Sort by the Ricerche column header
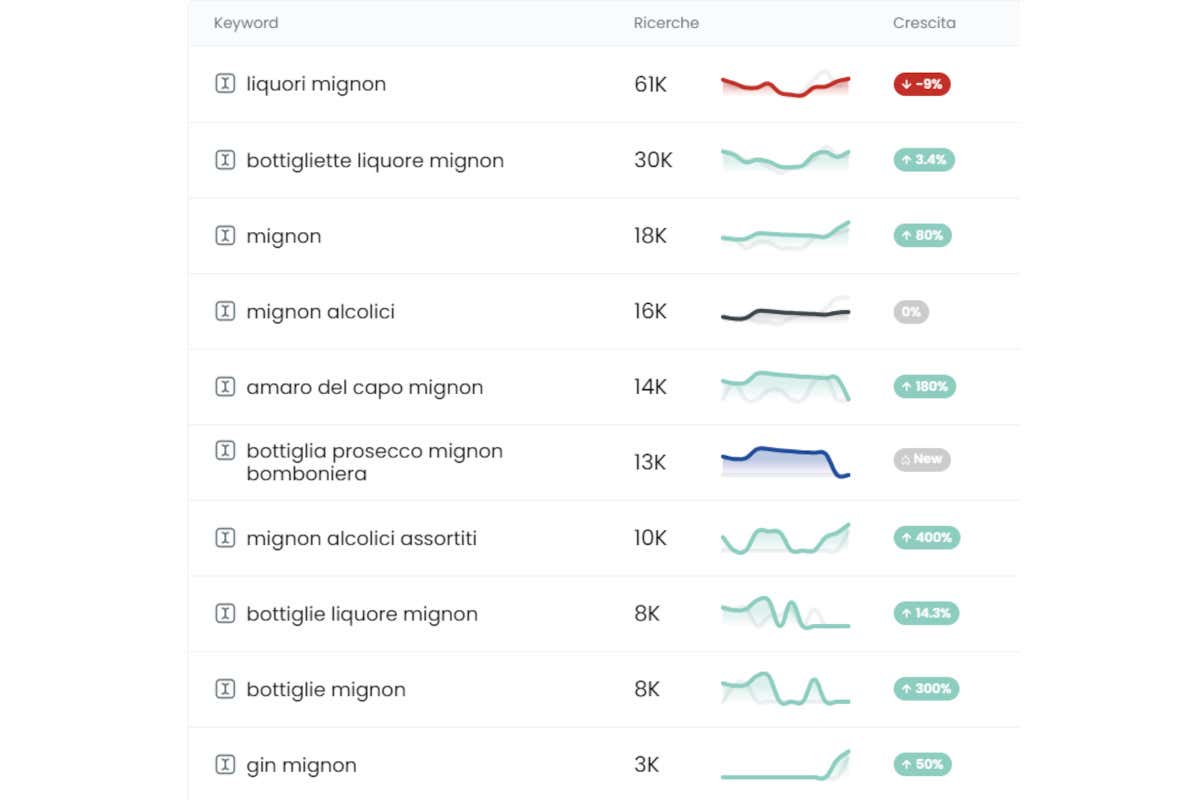1200x800 pixels. pyautogui.click(x=666, y=23)
